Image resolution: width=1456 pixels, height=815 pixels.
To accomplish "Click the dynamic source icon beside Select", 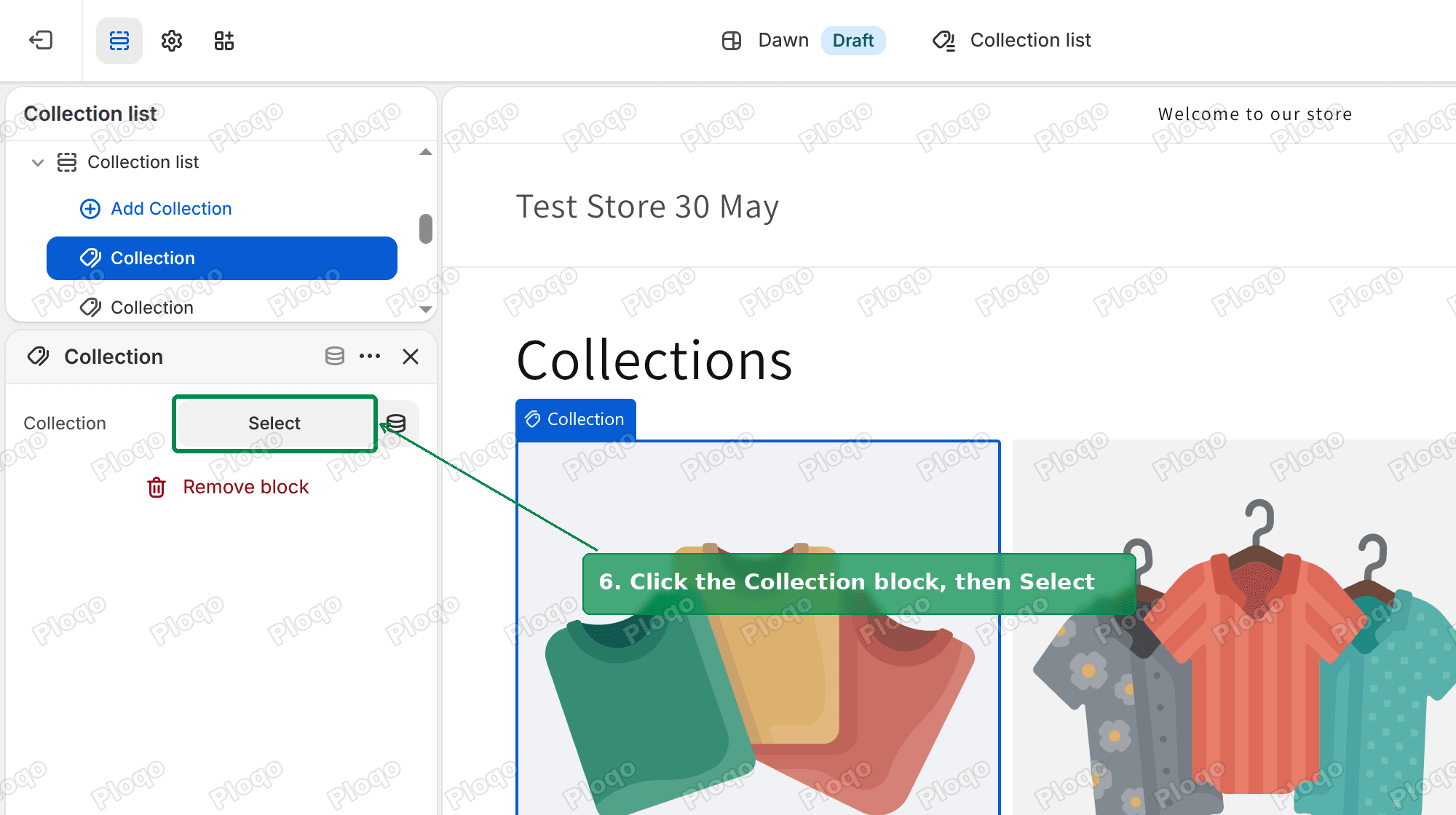I will point(396,424).
